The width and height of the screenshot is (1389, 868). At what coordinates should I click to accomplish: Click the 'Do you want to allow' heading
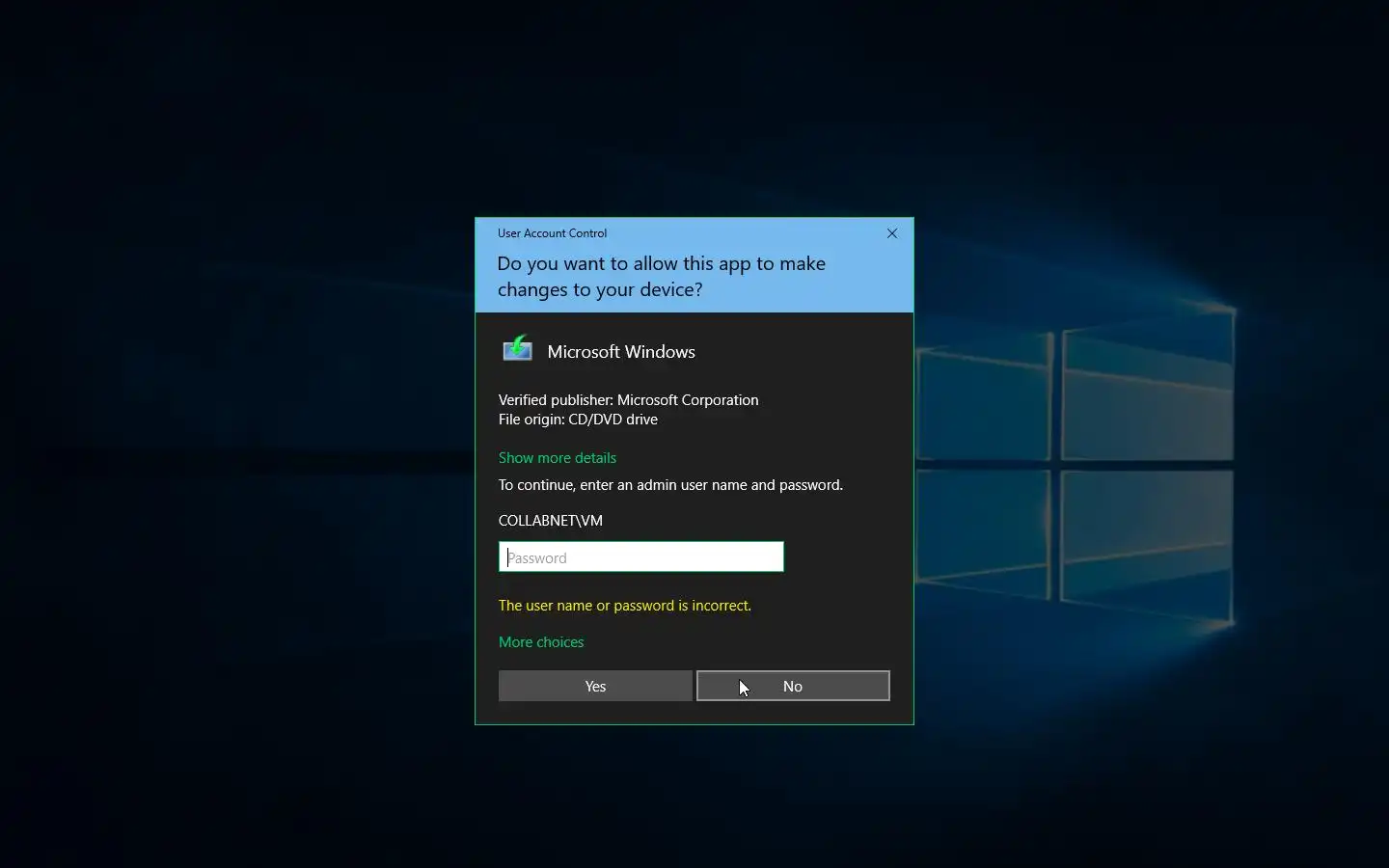(x=662, y=277)
